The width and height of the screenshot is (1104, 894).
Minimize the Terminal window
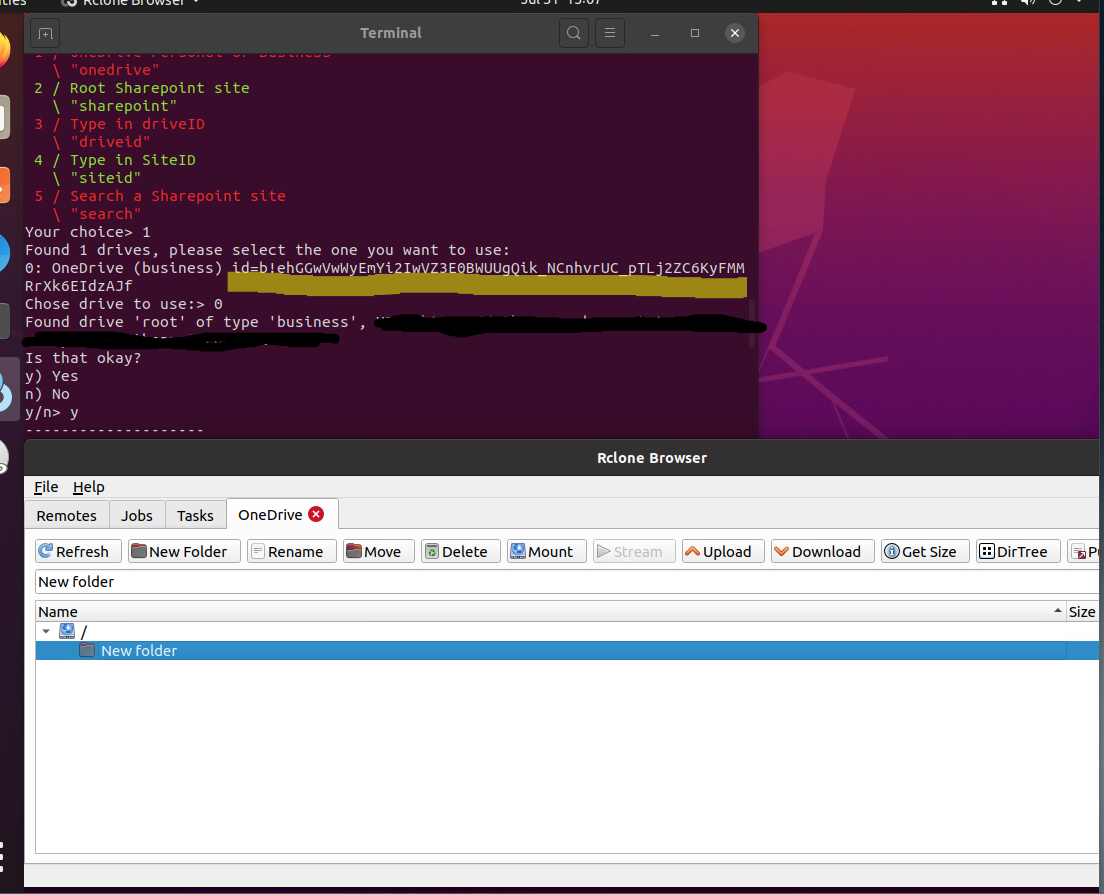tap(655, 34)
